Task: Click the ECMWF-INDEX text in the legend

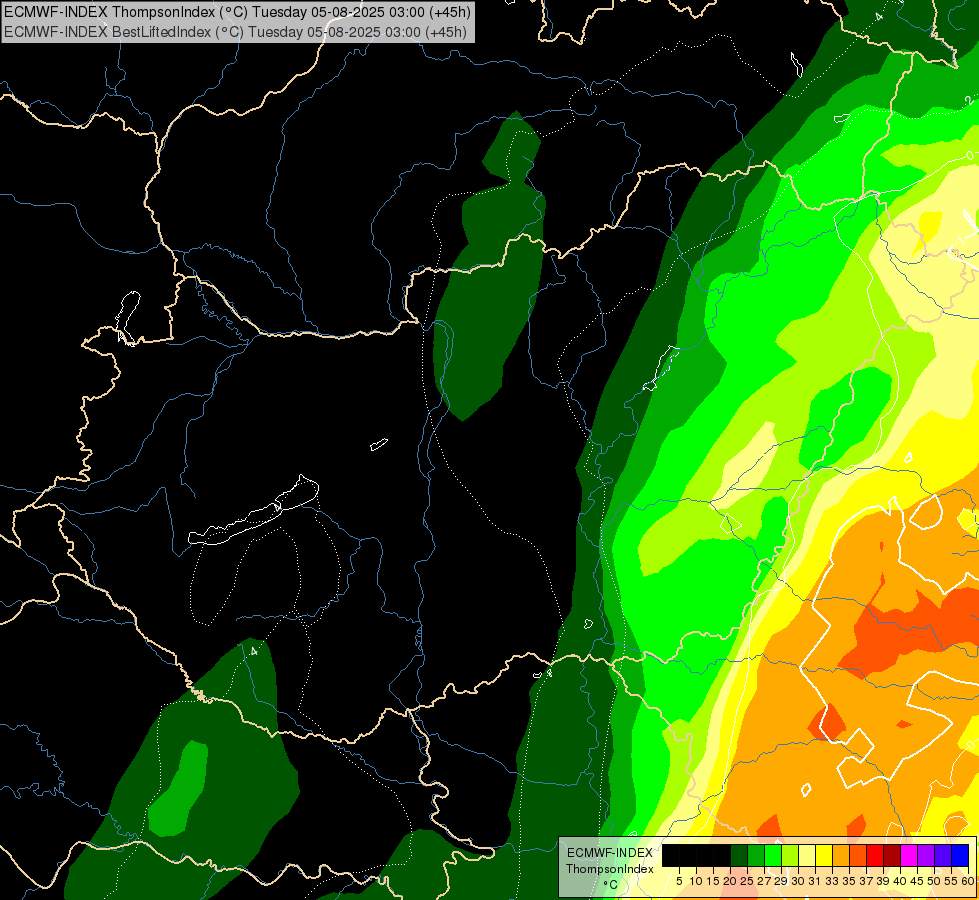Action: (x=610, y=853)
